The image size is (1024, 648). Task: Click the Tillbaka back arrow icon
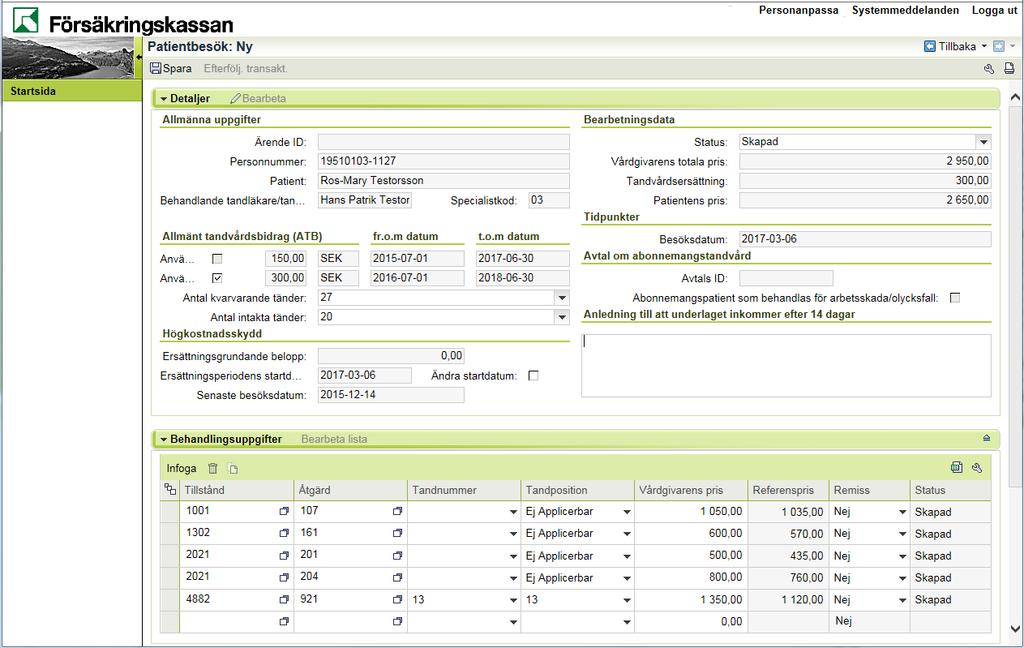tap(930, 46)
